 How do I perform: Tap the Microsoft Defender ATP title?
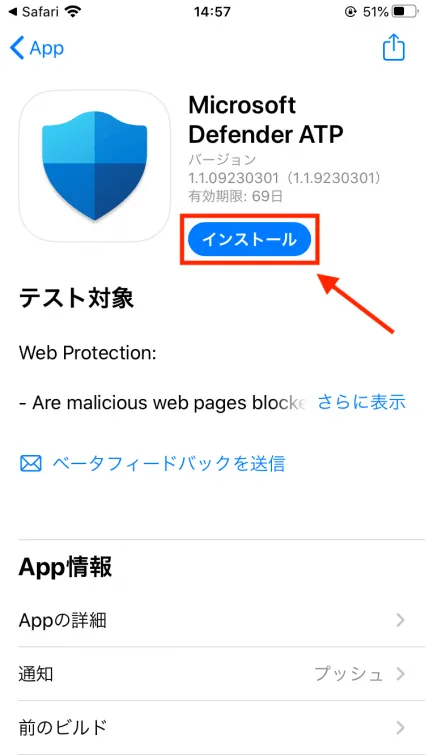coord(265,120)
